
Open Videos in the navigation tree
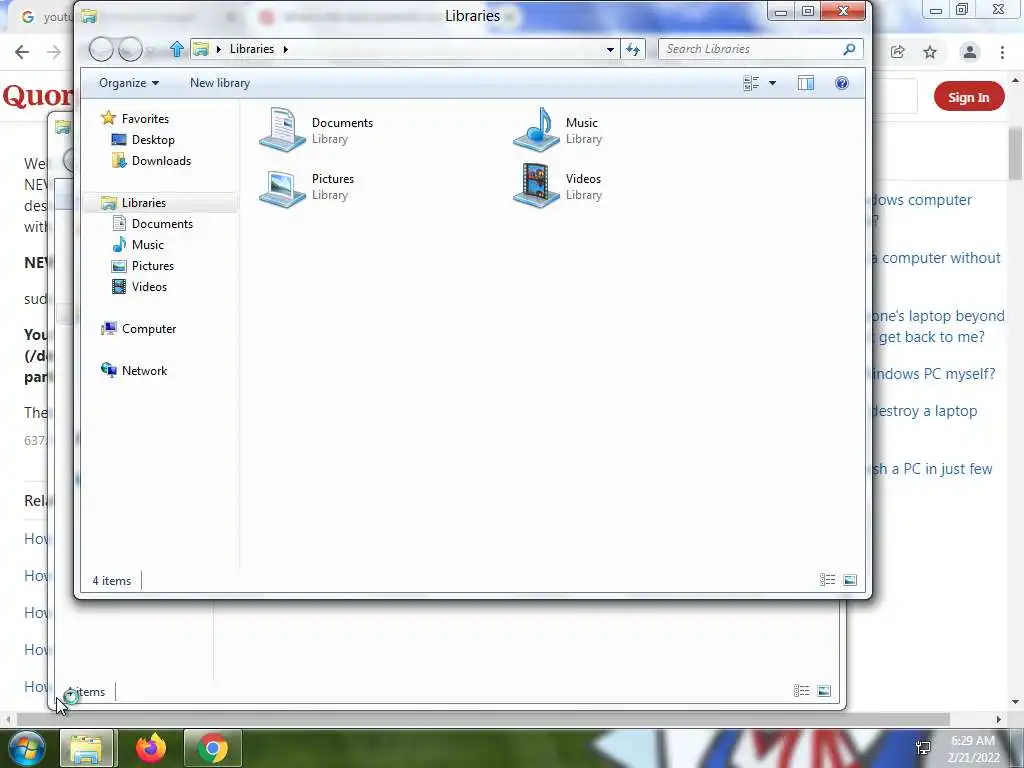click(150, 287)
